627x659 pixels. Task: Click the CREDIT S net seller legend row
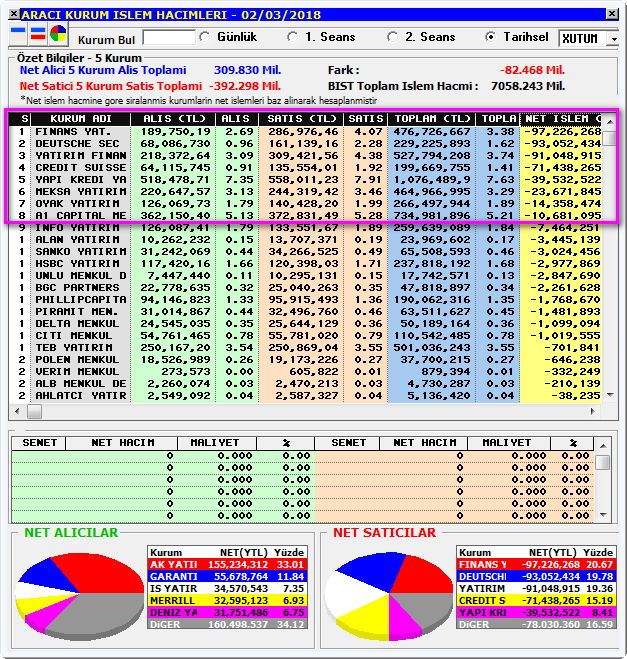536,601
